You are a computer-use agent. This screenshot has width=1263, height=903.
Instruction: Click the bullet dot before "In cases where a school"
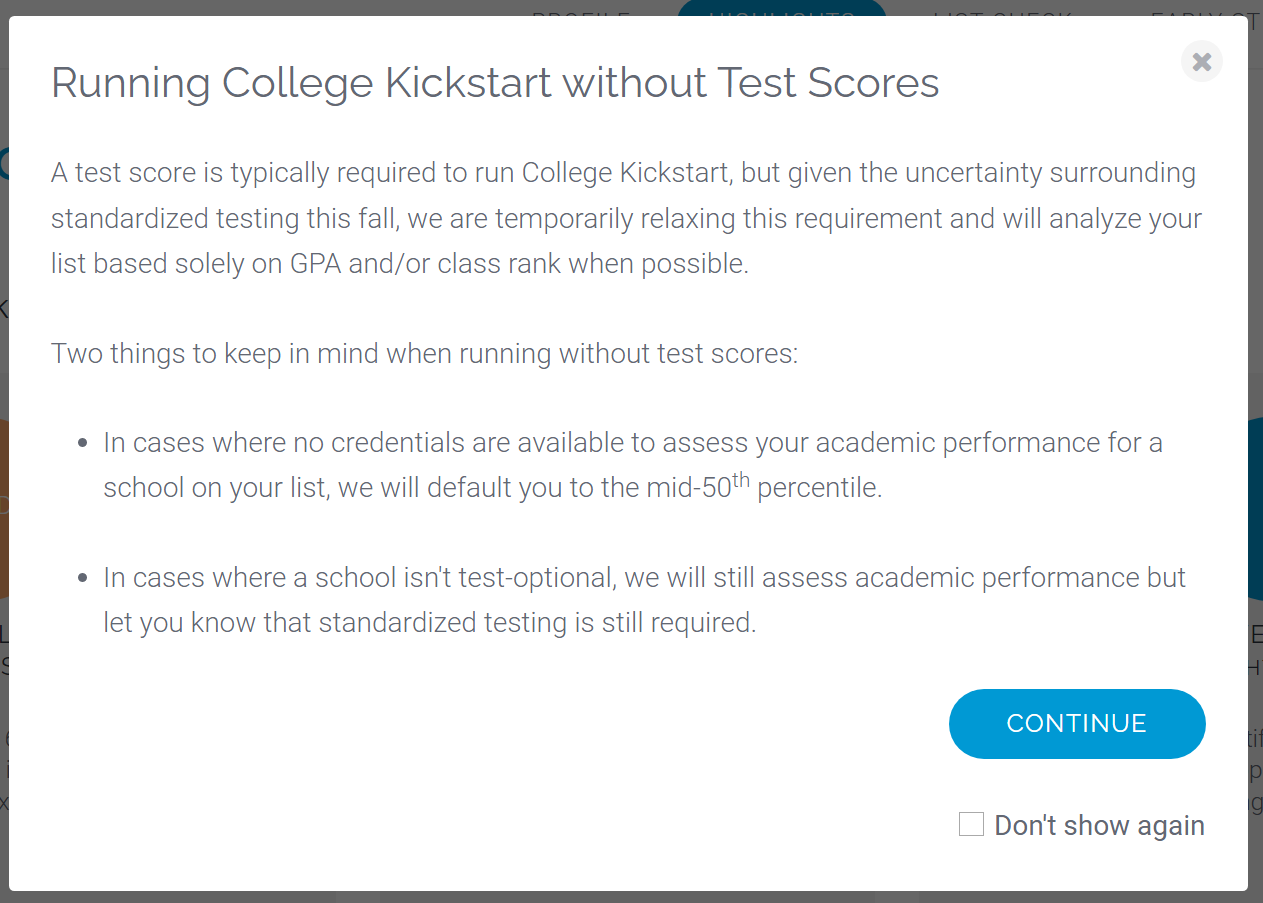click(x=82, y=578)
